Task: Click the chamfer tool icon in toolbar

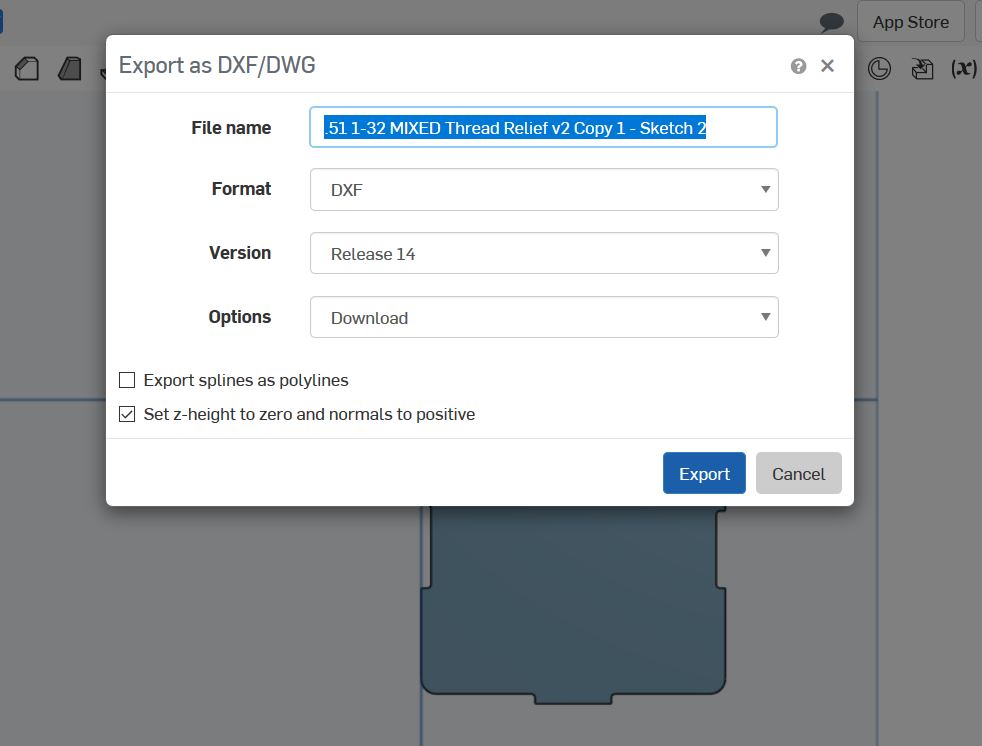Action: coord(27,68)
